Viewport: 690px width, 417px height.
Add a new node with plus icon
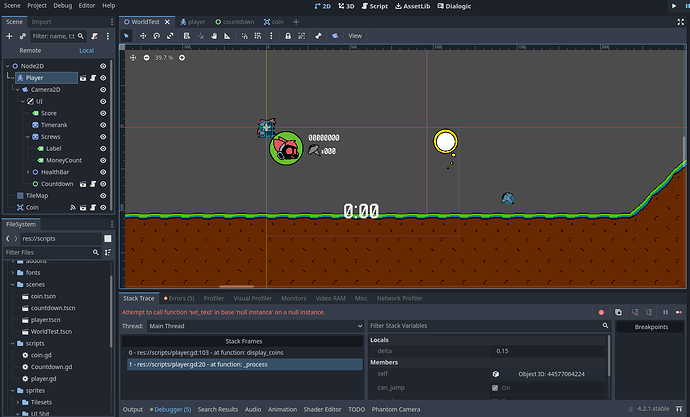pyautogui.click(x=9, y=36)
